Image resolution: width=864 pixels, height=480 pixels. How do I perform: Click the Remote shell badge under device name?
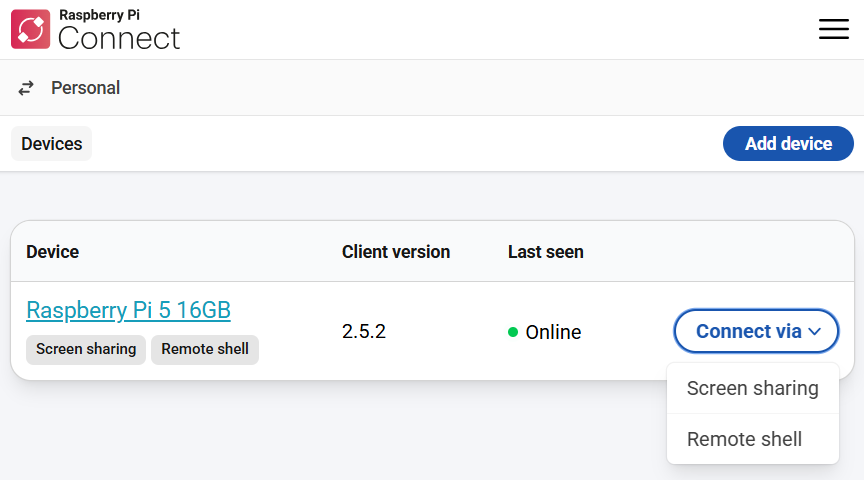point(205,349)
